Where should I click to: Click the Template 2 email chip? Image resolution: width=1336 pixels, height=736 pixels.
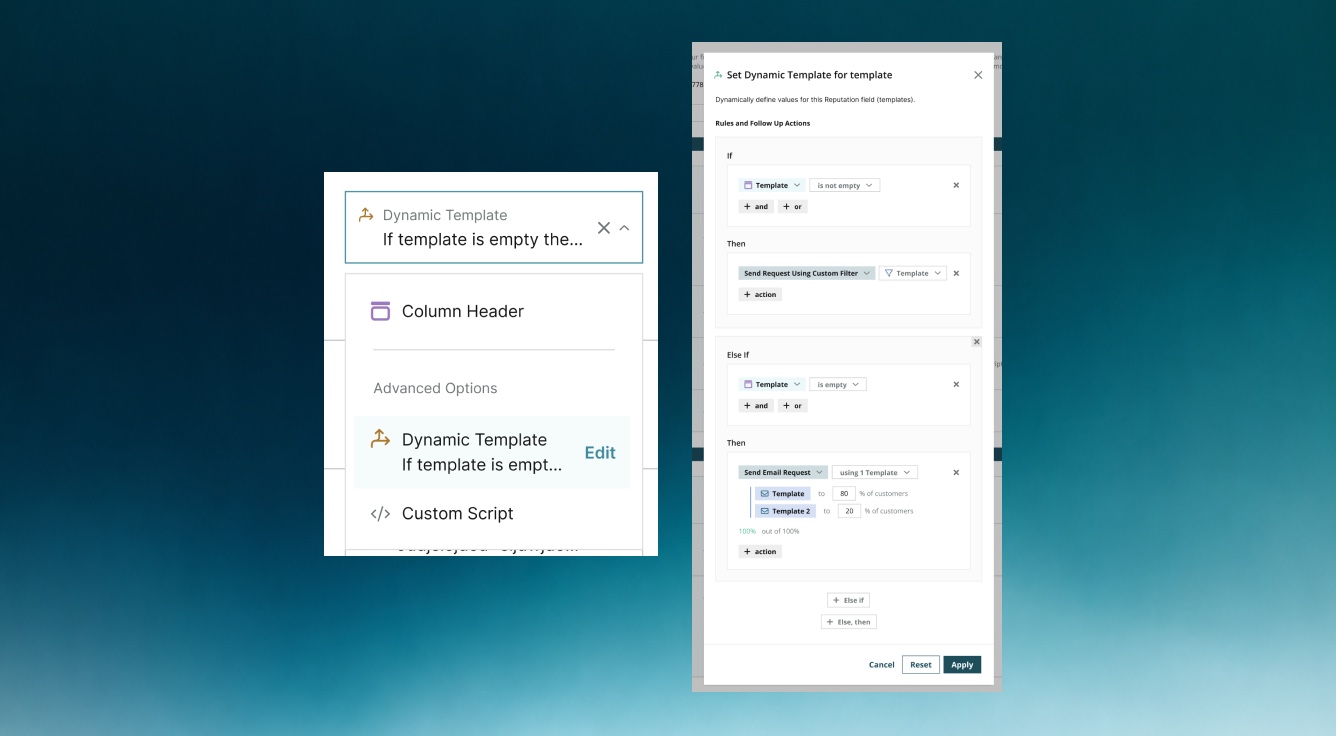pos(785,511)
